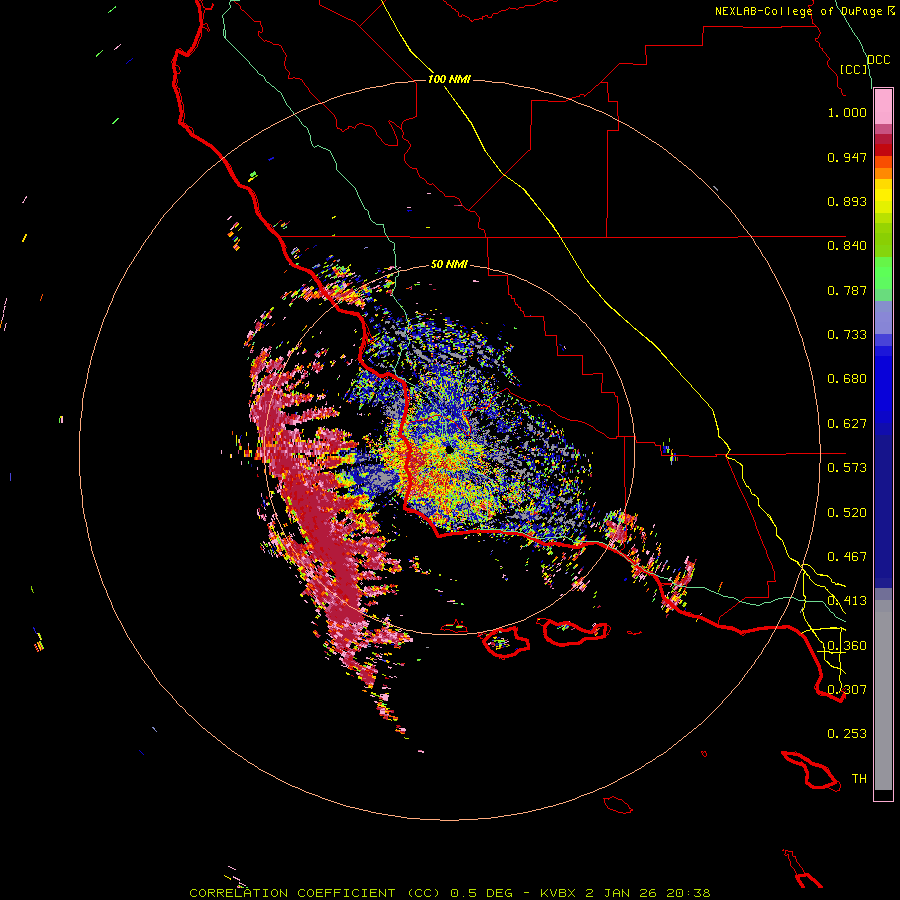Select the 1.000 scale value

coord(847,112)
